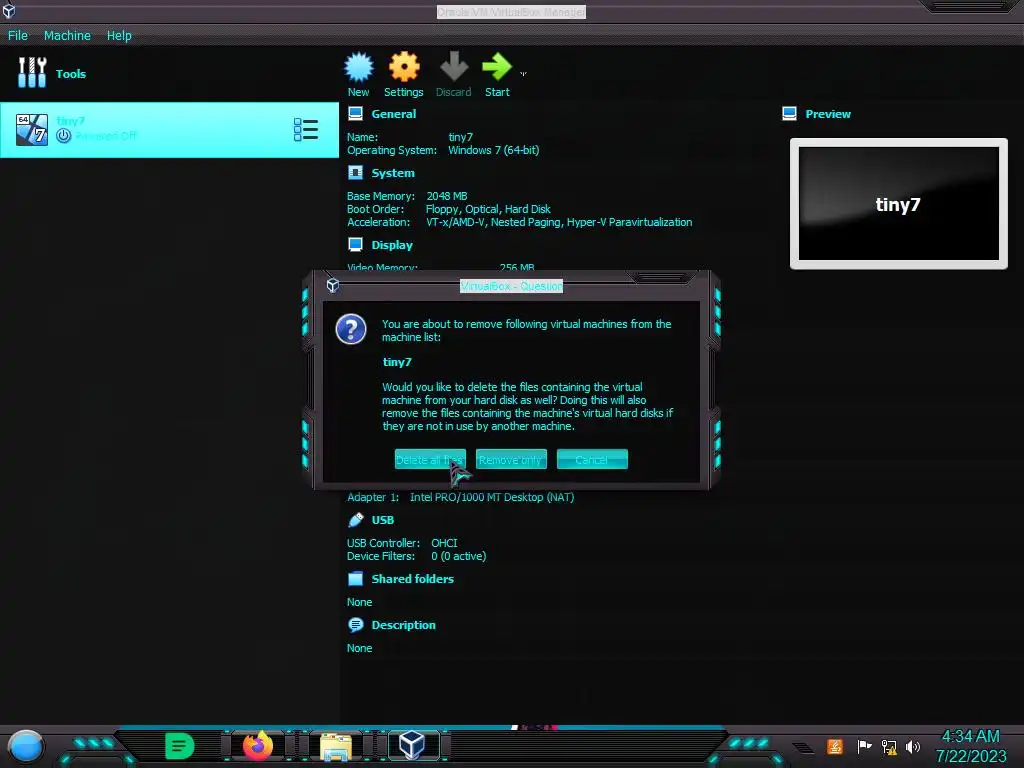Click Delete all files button
The width and height of the screenshot is (1024, 768).
[x=430, y=459]
